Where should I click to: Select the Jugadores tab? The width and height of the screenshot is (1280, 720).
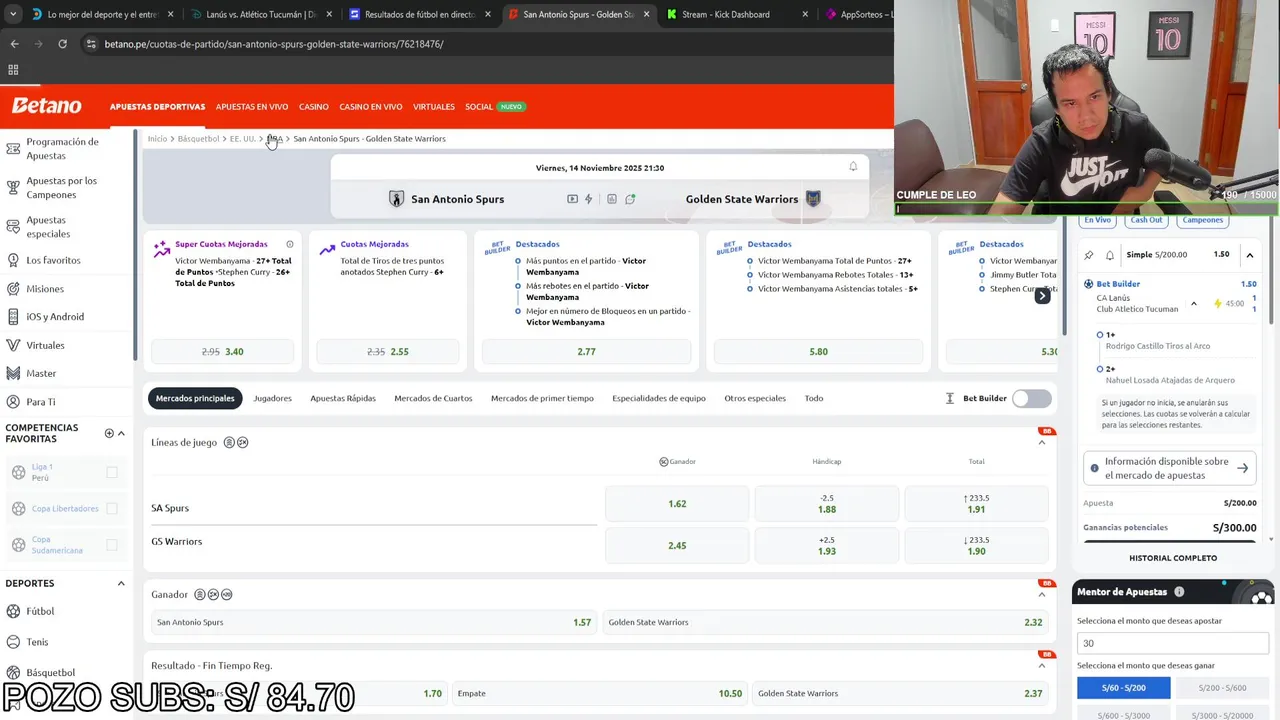[272, 398]
